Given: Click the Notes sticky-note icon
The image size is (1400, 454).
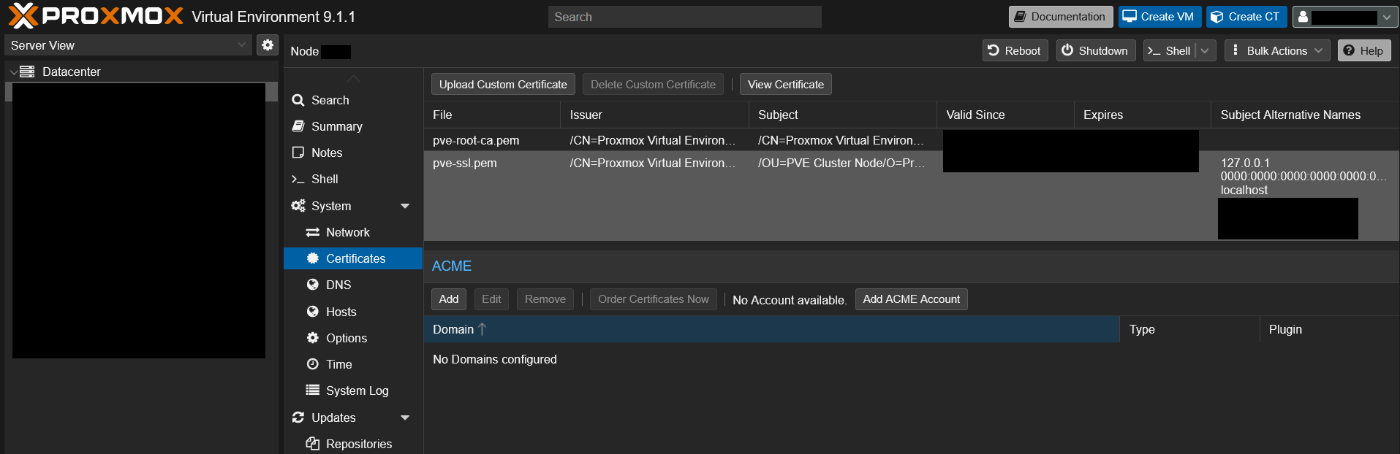Looking at the screenshot, I should [298, 153].
